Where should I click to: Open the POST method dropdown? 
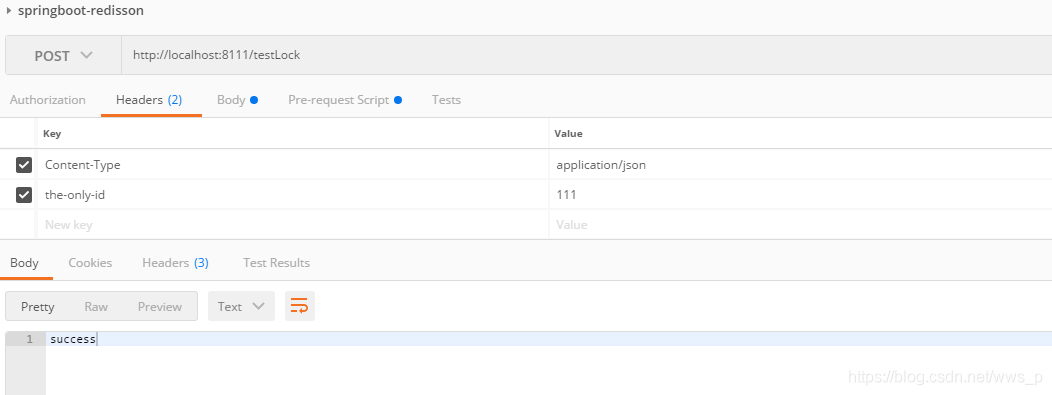click(63, 56)
